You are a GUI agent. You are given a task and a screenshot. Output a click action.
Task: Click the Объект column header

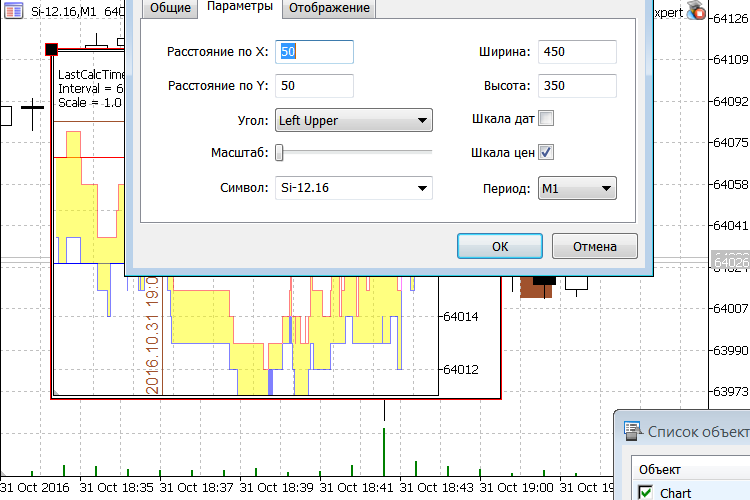691,469
